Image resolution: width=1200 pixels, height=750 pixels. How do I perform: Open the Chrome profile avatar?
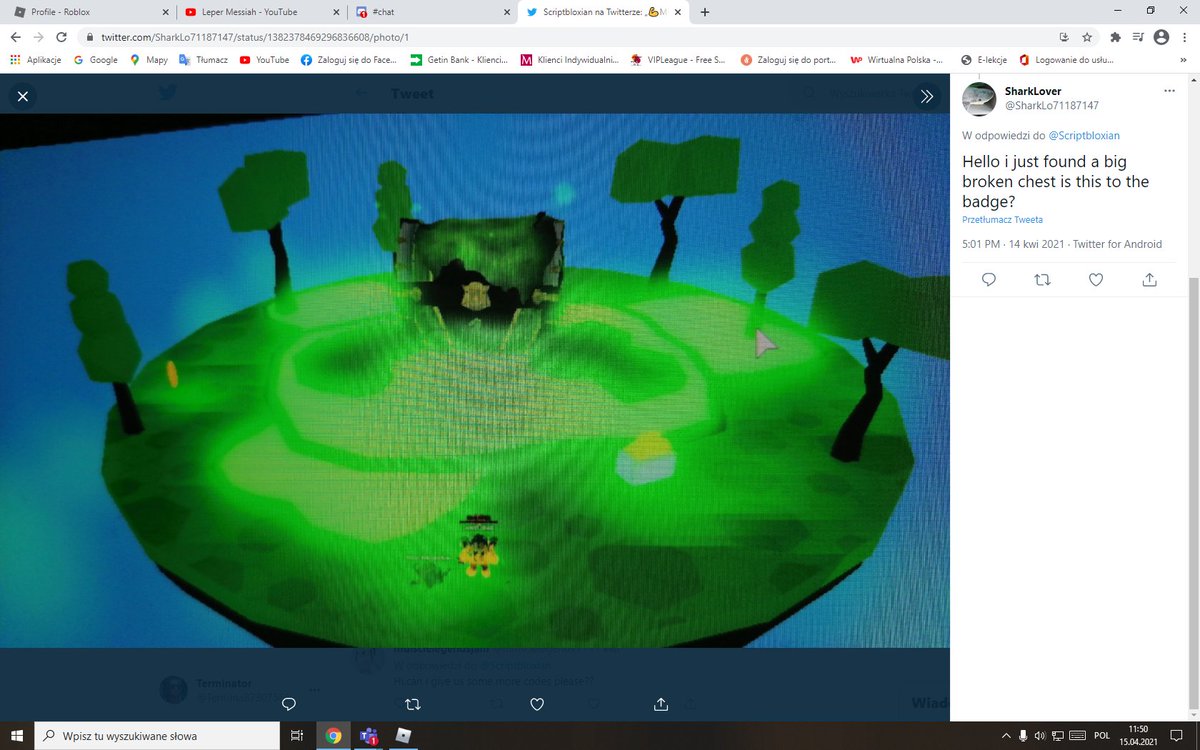1160,37
